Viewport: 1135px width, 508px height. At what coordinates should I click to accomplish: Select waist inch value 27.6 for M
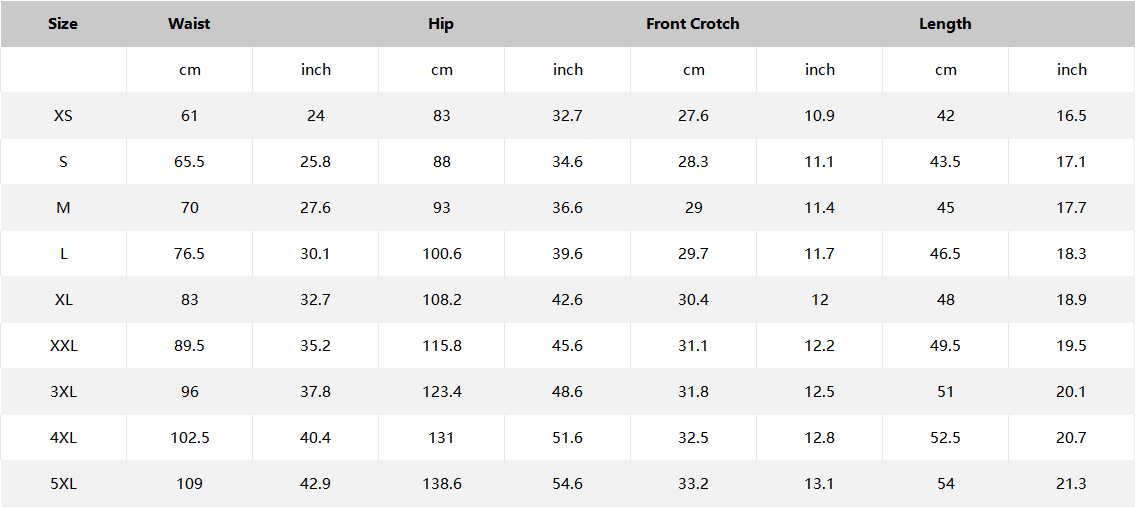(315, 208)
